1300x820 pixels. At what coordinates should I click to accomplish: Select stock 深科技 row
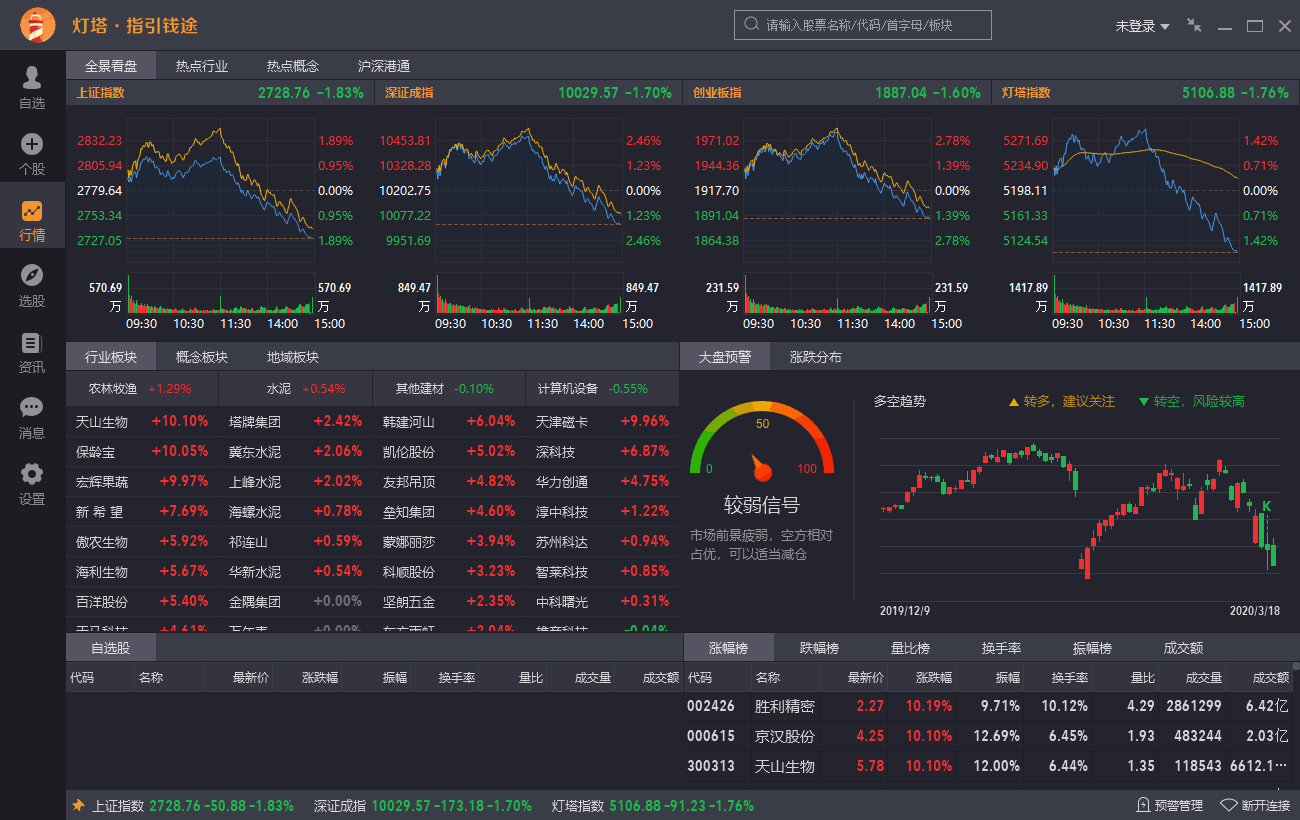click(602, 452)
